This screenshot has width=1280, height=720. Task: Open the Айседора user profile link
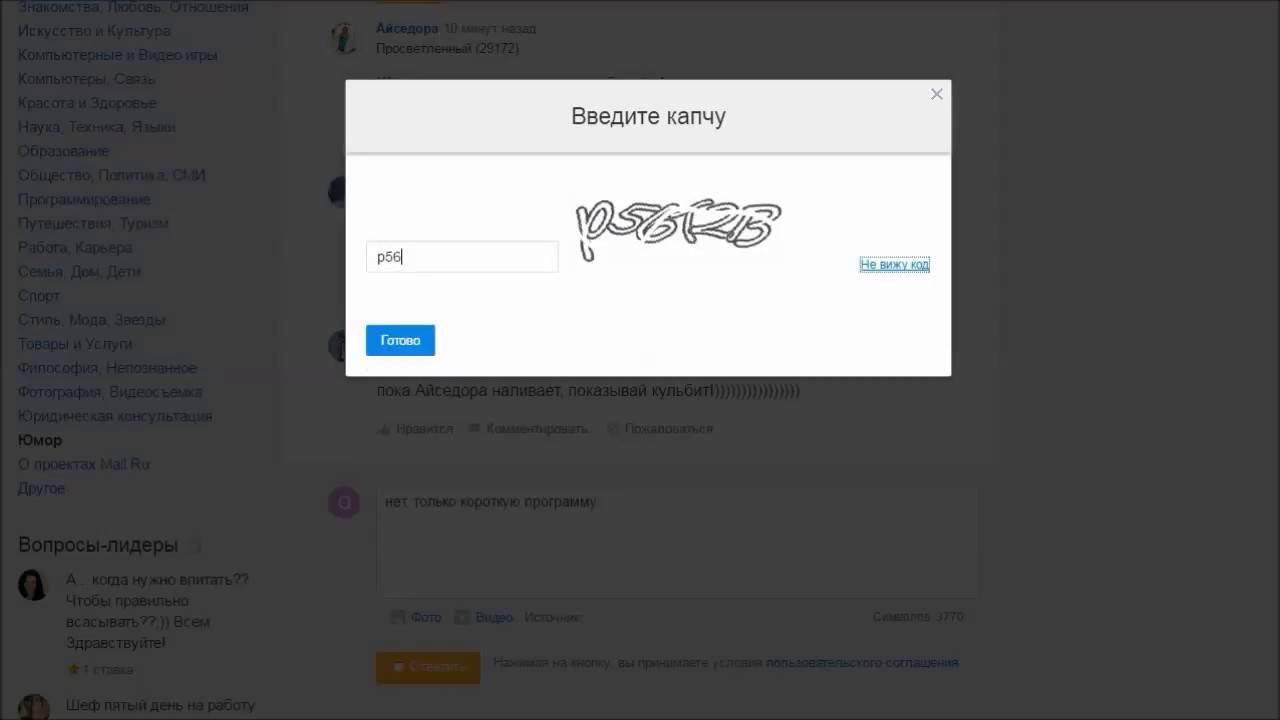(407, 29)
